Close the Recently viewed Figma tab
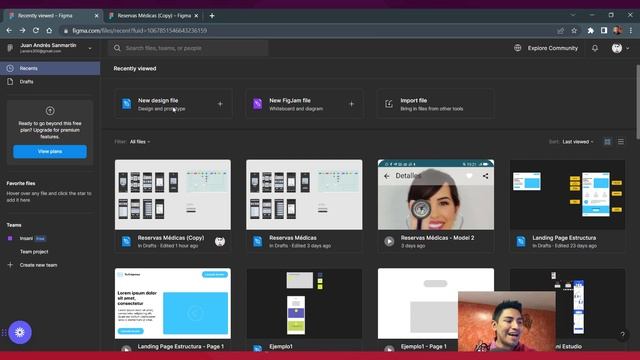The image size is (640, 360). (96, 16)
